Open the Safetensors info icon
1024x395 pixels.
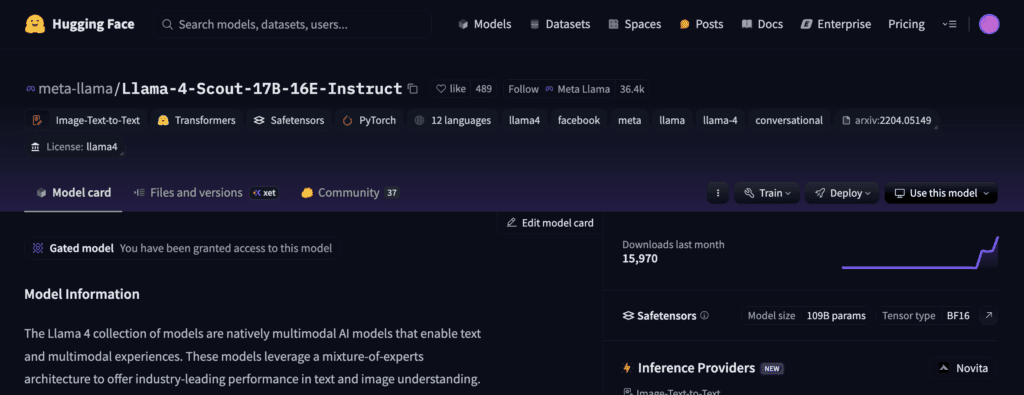[x=704, y=315]
